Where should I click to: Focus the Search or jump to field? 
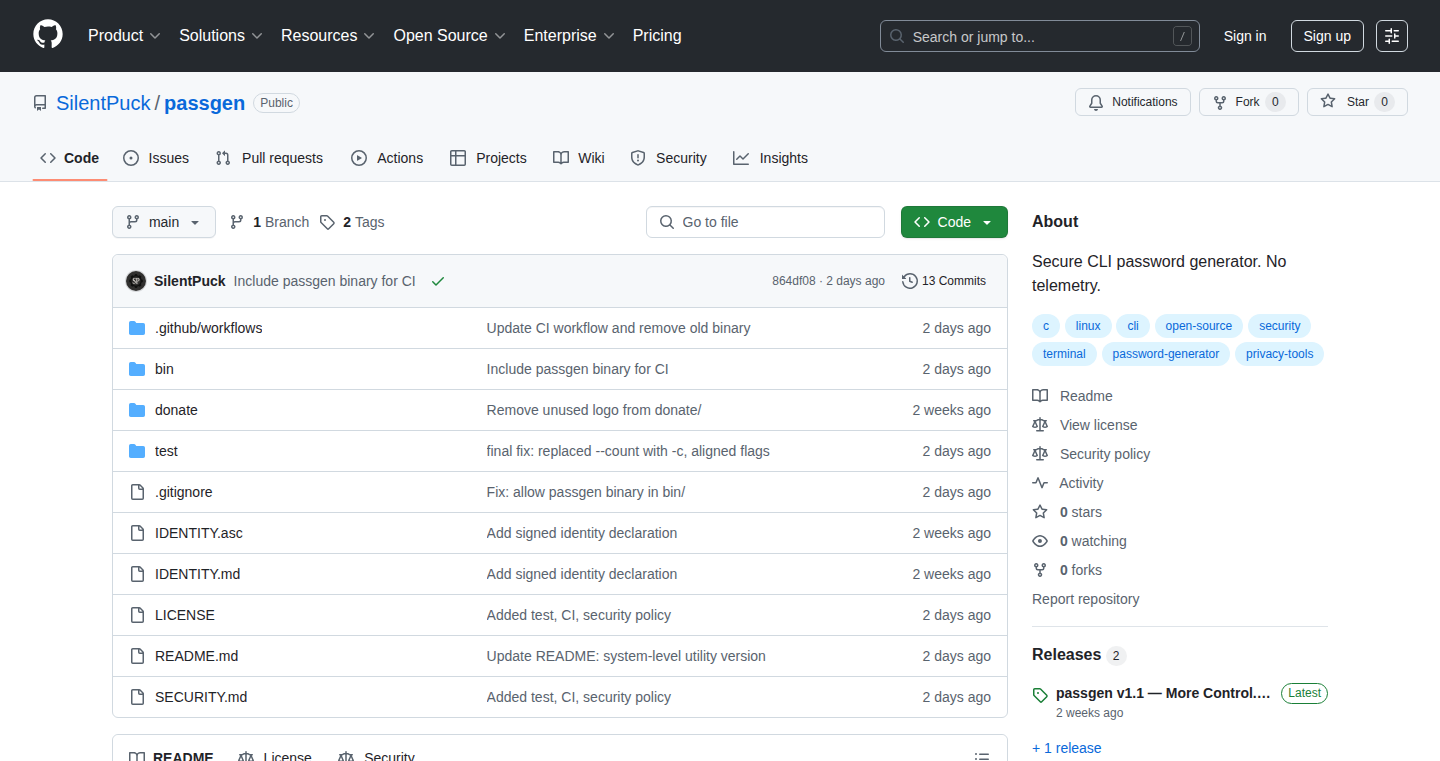tap(1040, 36)
